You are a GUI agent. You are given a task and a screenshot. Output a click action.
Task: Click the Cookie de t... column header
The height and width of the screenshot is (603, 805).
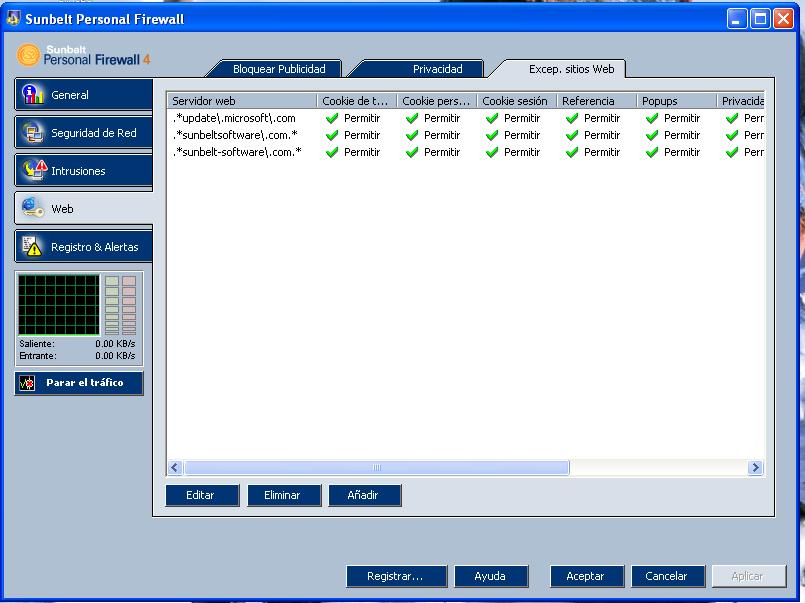[x=357, y=101]
